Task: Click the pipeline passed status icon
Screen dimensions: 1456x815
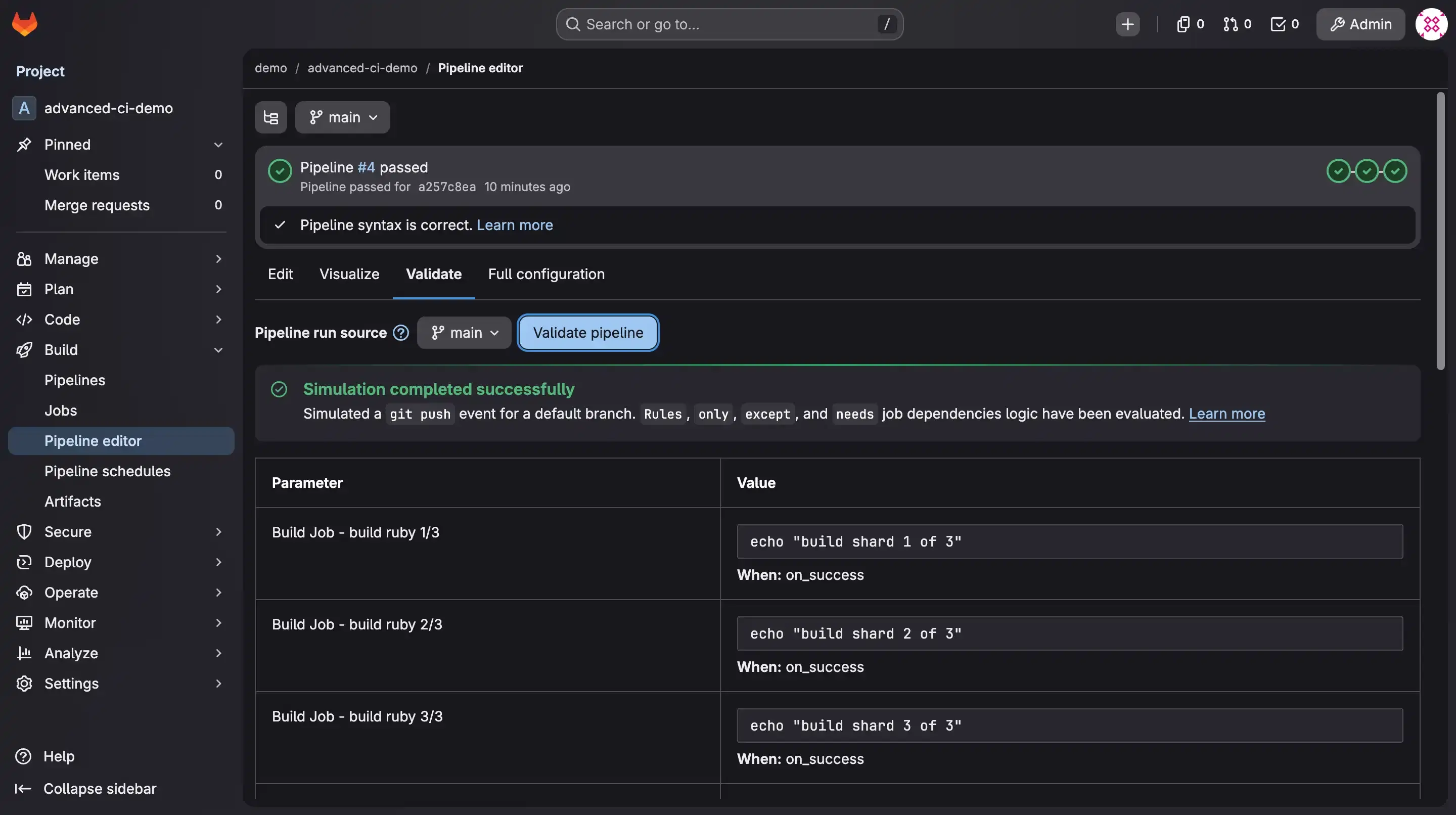Action: click(x=280, y=171)
